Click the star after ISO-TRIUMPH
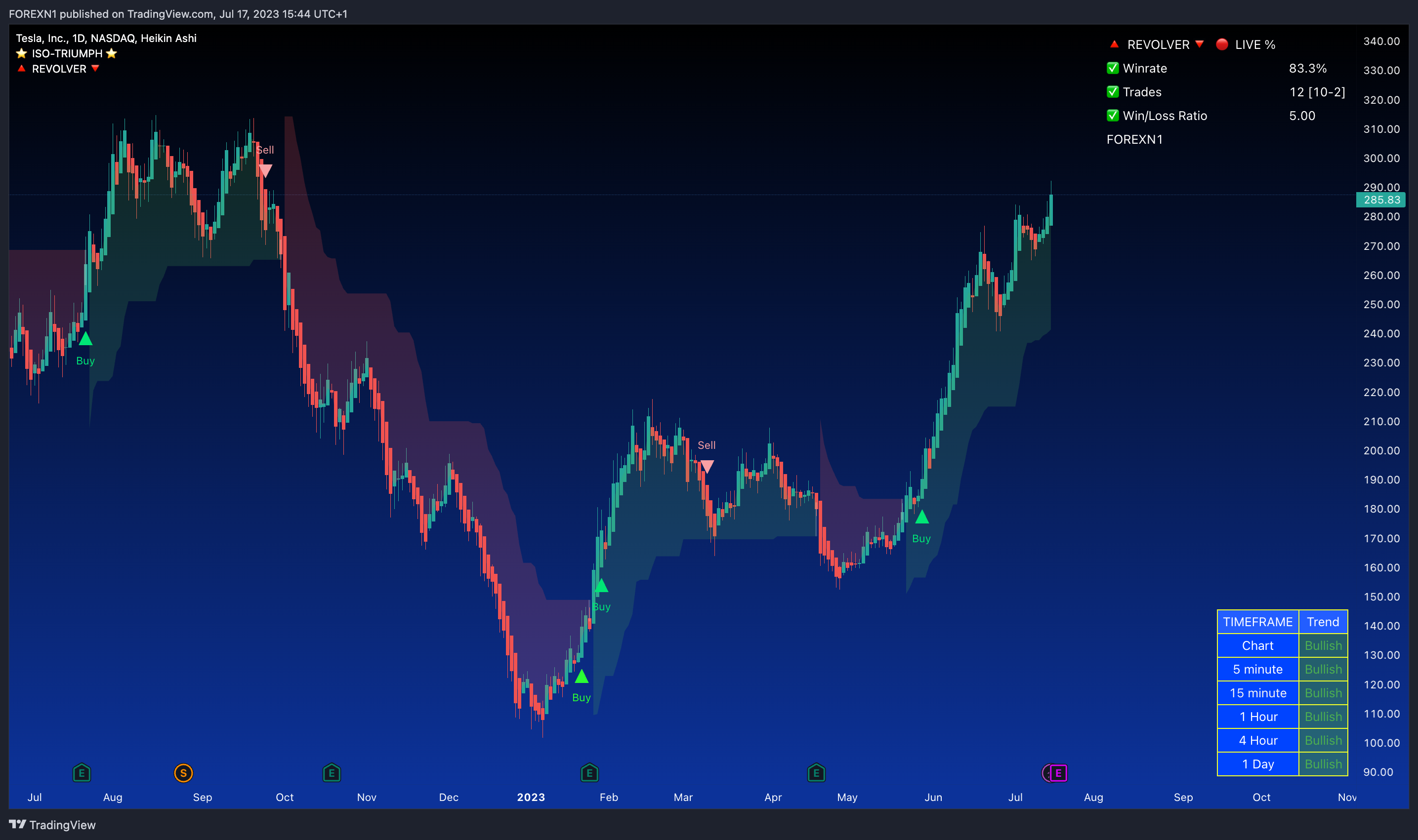The height and width of the screenshot is (840, 1418). click(112, 53)
